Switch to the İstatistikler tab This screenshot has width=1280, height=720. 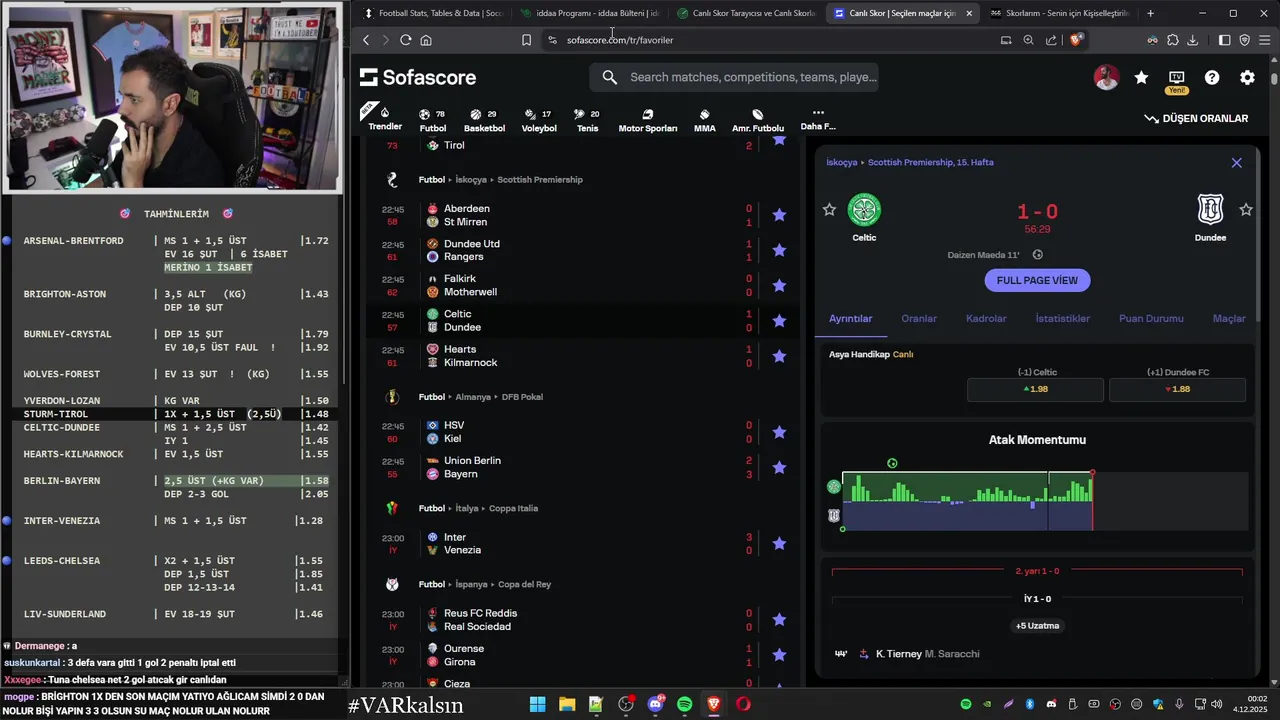[1062, 318]
